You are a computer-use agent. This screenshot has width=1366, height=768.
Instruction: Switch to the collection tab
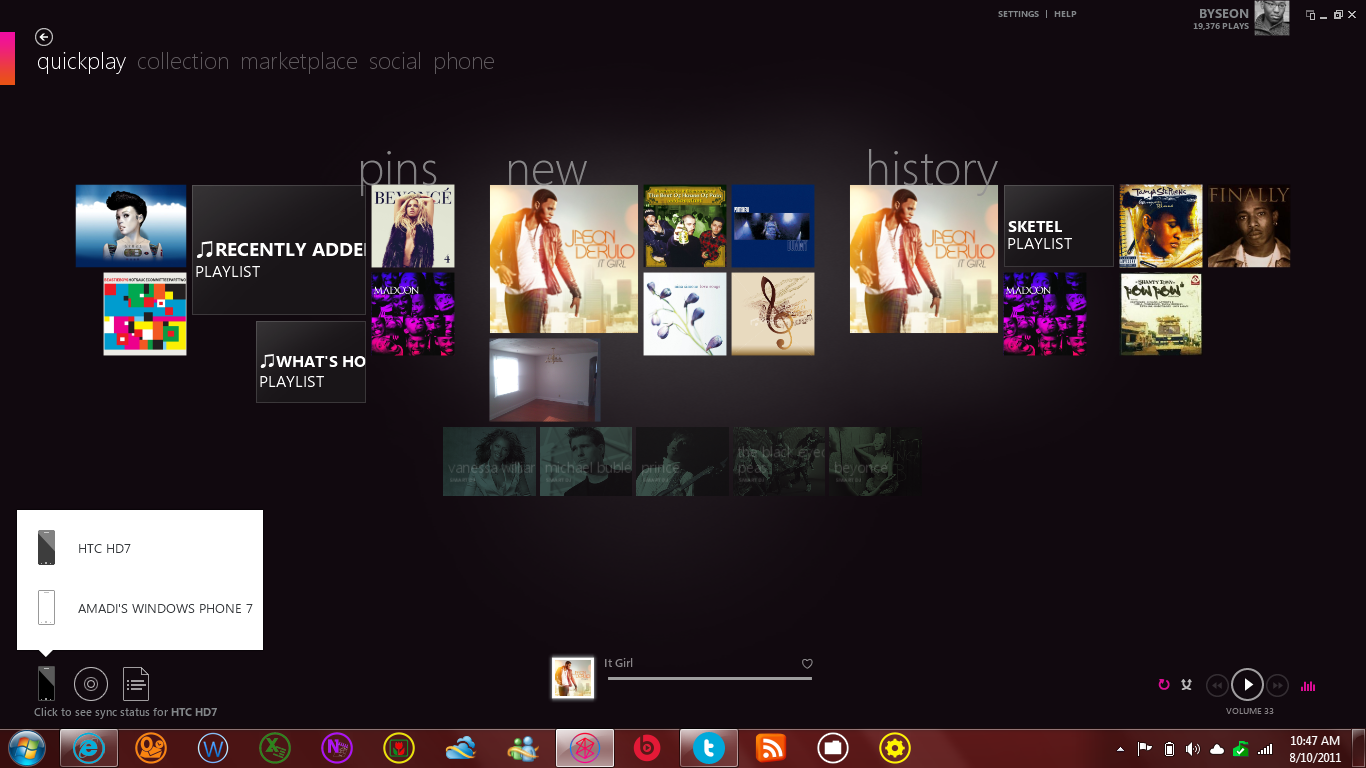pos(183,62)
